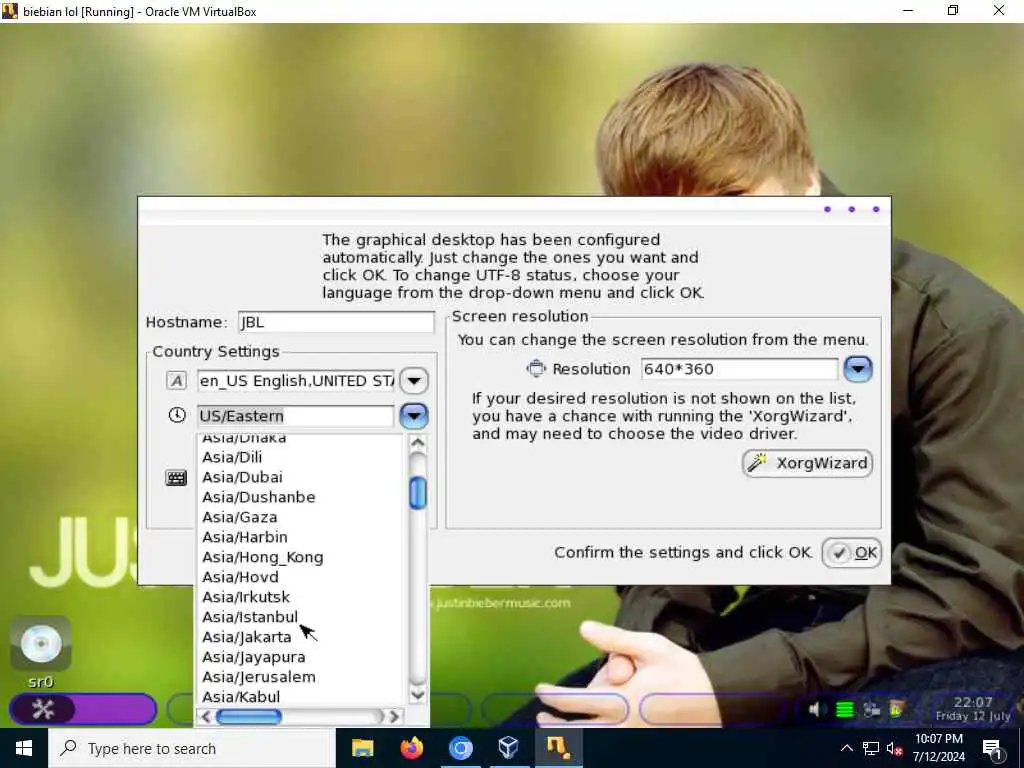Open the language dropdown arrow
Screen dimensions: 1024x768
414,381
